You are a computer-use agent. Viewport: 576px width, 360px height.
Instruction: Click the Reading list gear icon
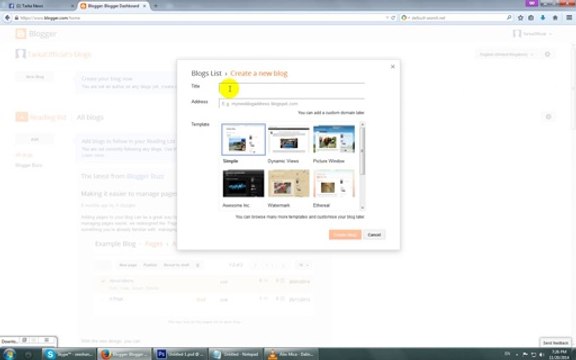(x=548, y=117)
